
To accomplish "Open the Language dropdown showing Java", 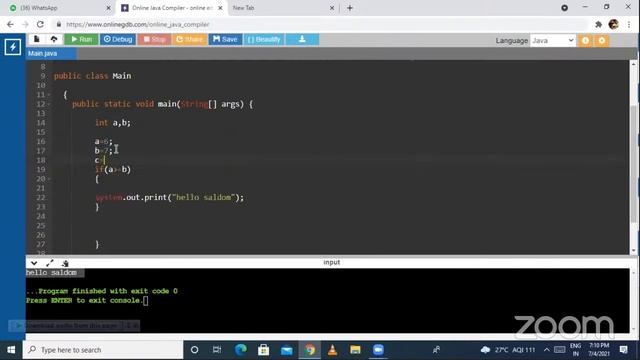I will coord(553,40).
